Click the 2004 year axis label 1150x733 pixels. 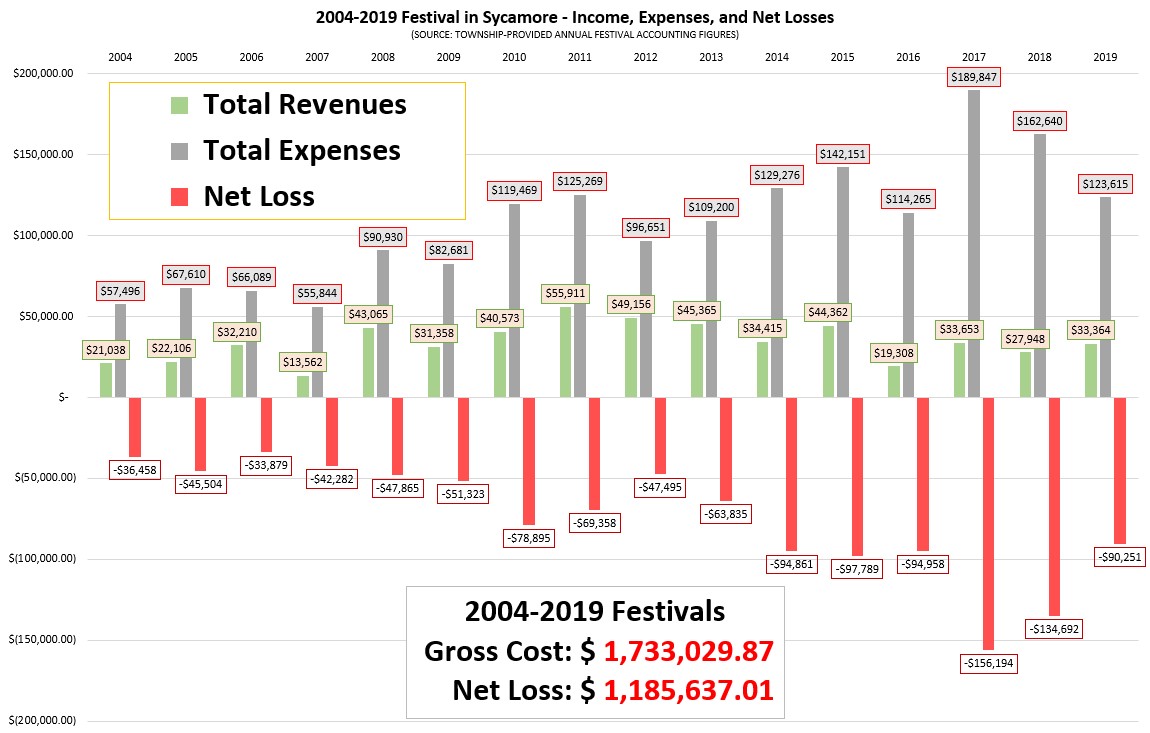tap(120, 57)
